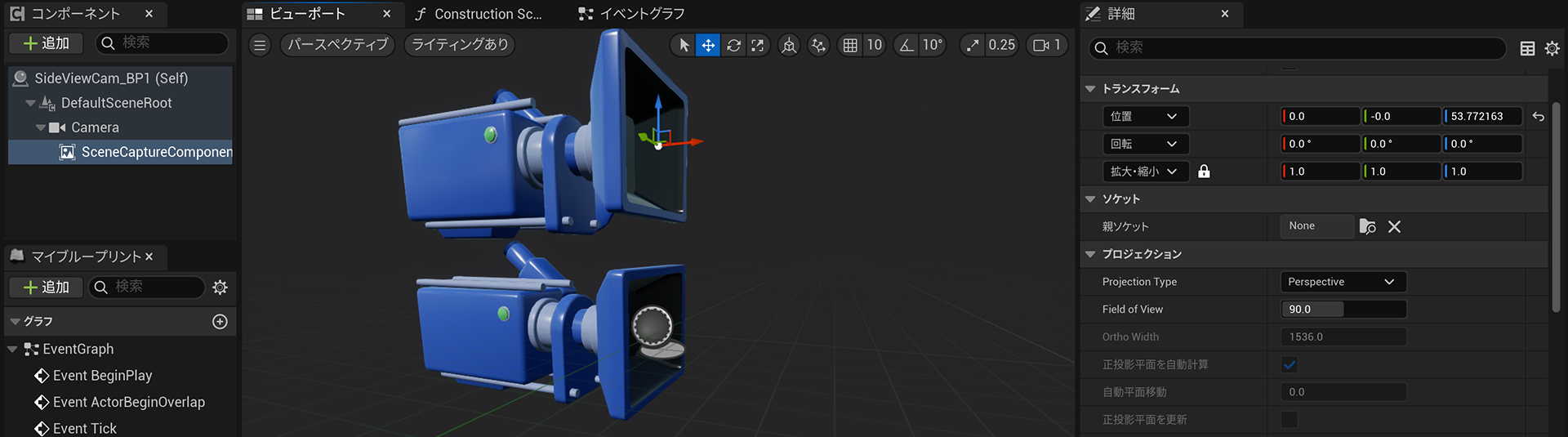Switch to the Event Graph (イベントグラフ) tab
The width and height of the screenshot is (1568, 437).
642,14
